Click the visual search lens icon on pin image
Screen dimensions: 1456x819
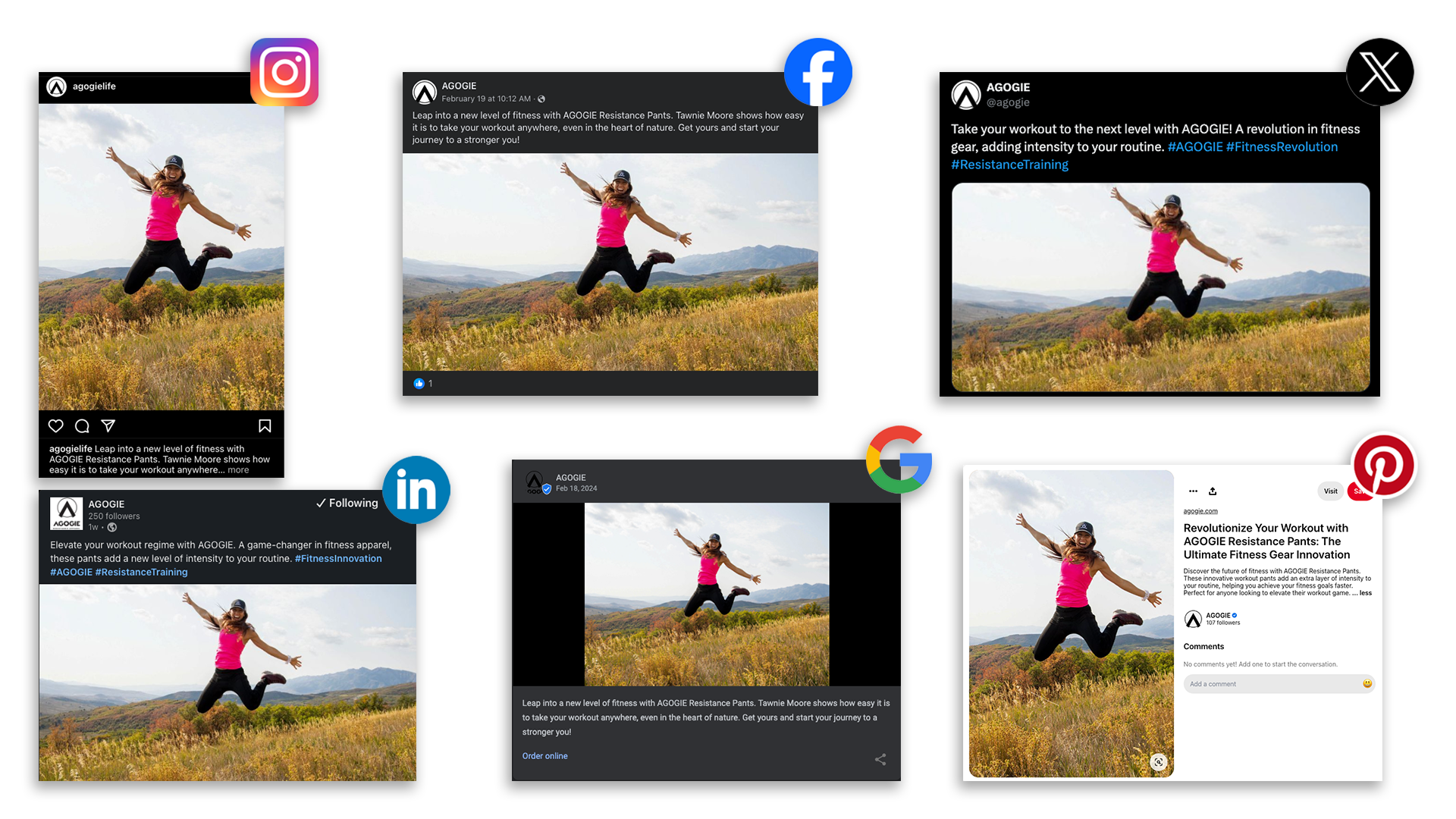click(1158, 762)
